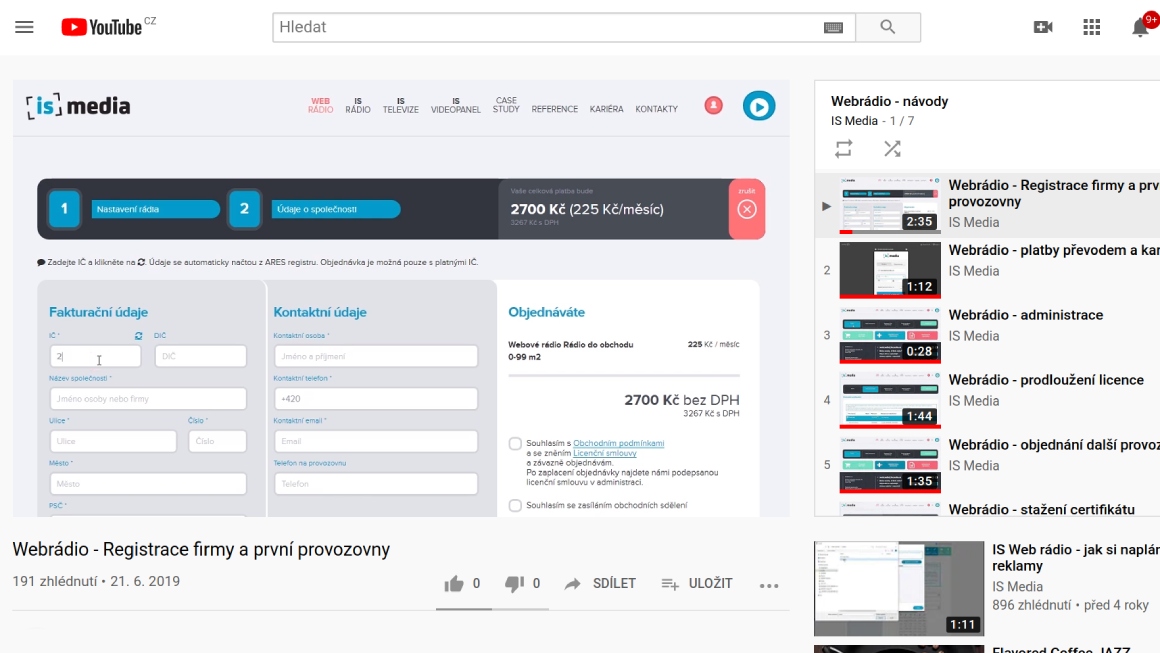Open the create video camera icon
The image size is (1160, 653).
click(1043, 27)
